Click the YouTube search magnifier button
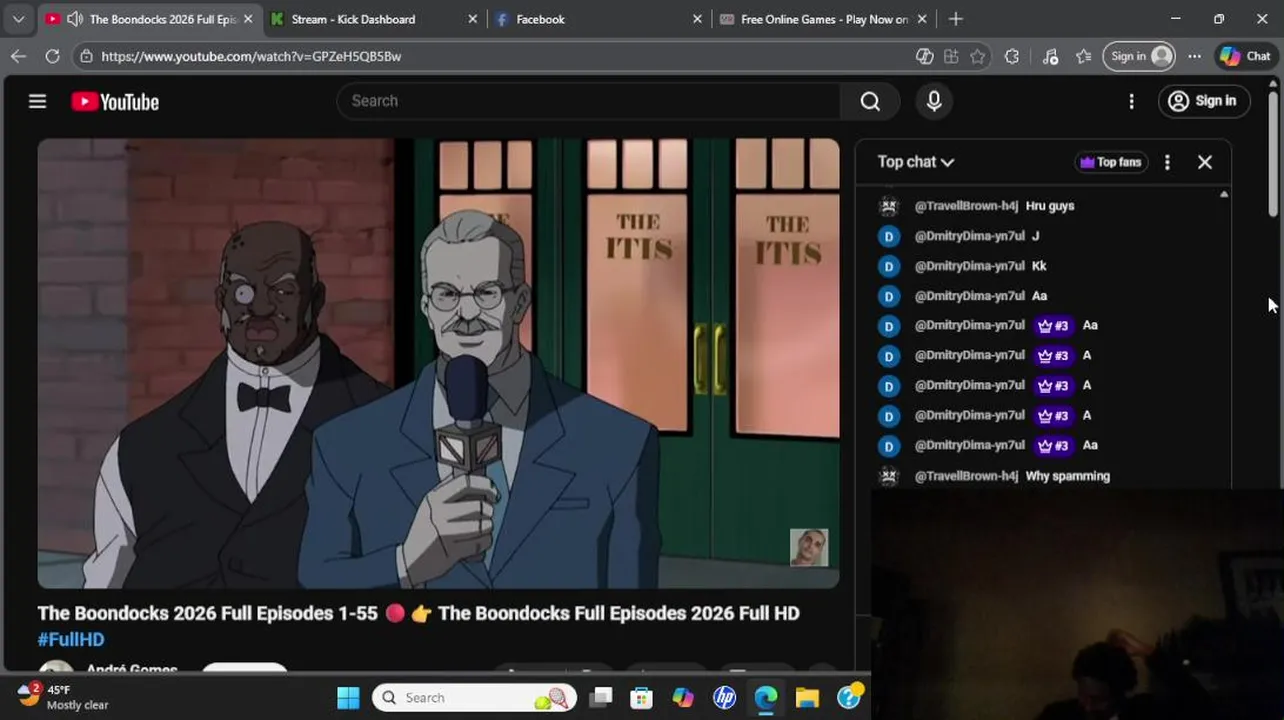The image size is (1284, 720). pos(870,101)
